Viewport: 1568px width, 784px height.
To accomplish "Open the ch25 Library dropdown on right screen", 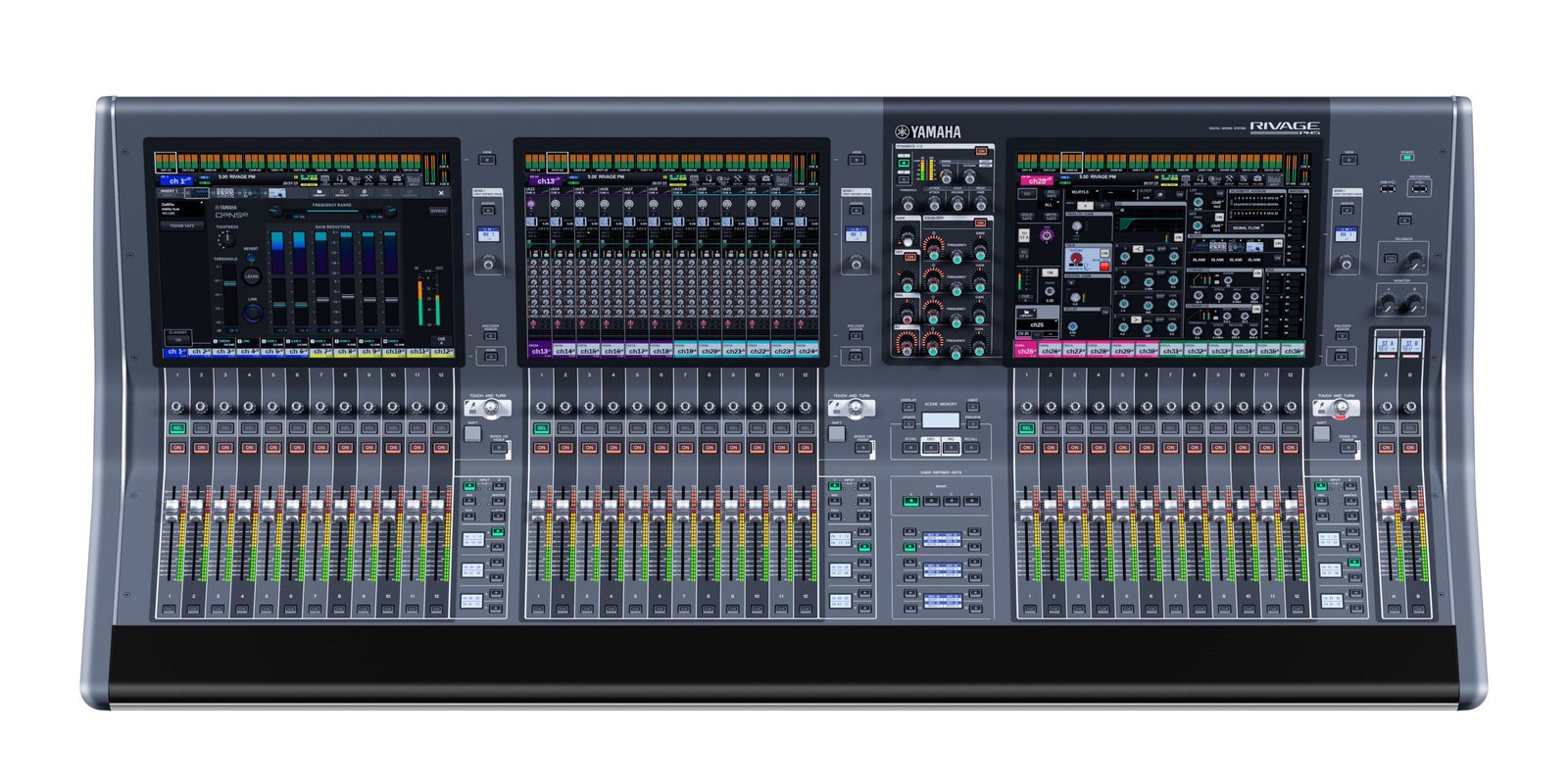I will pyautogui.click(x=1026, y=315).
